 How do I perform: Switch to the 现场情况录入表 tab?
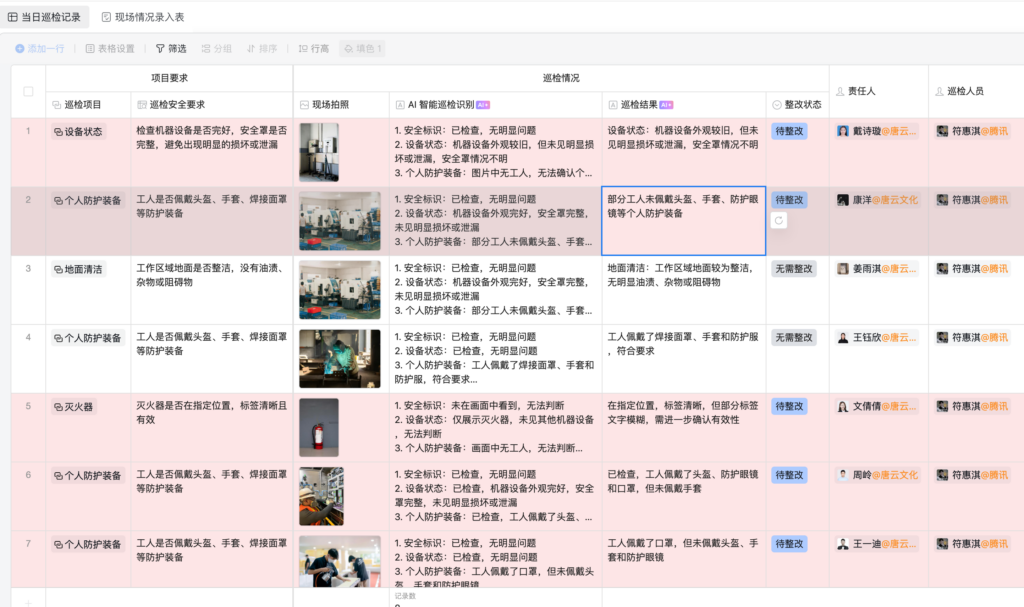click(x=142, y=17)
